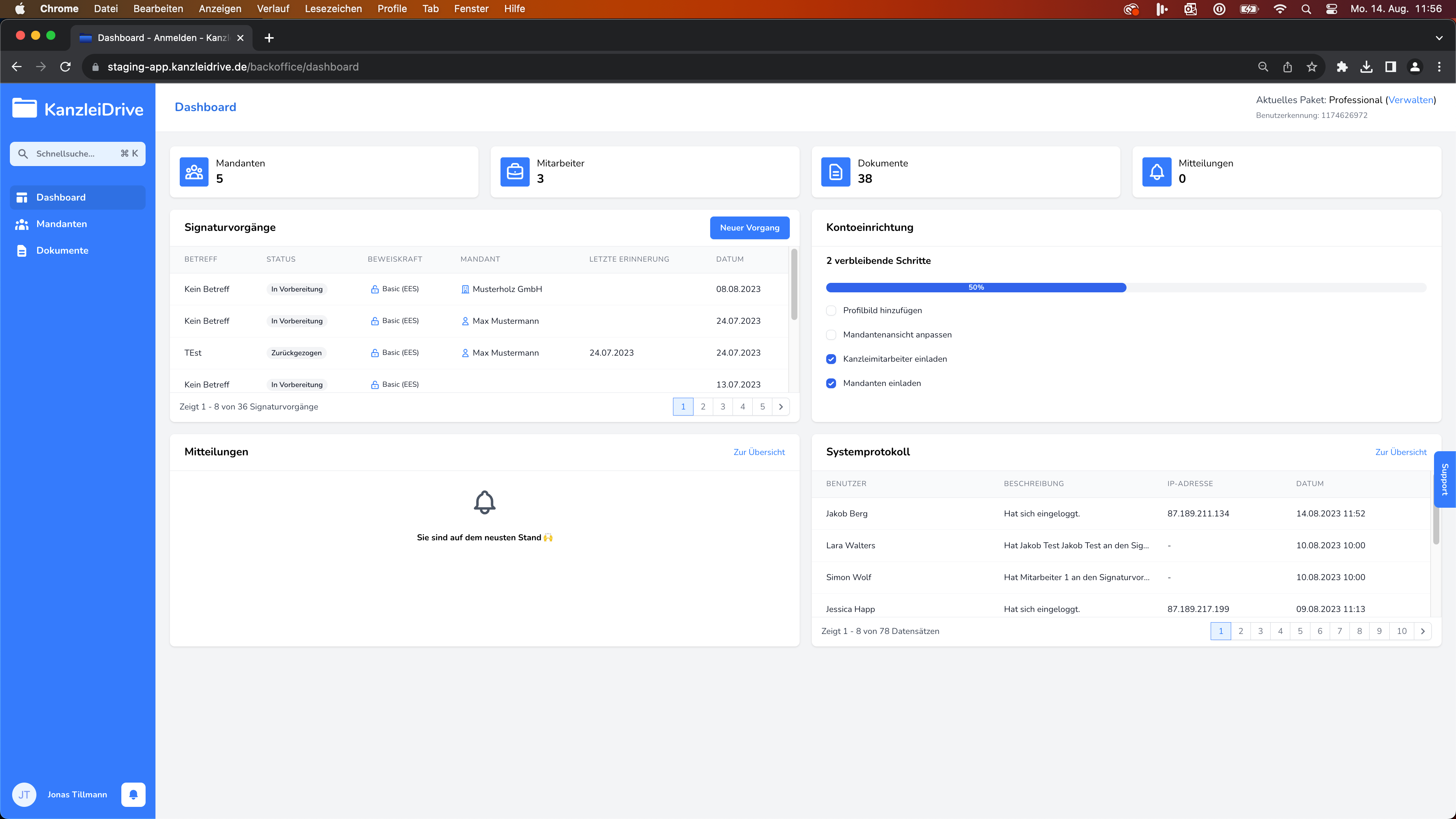
Task: Go to next page of Systemprotokoll
Action: tap(1422, 631)
